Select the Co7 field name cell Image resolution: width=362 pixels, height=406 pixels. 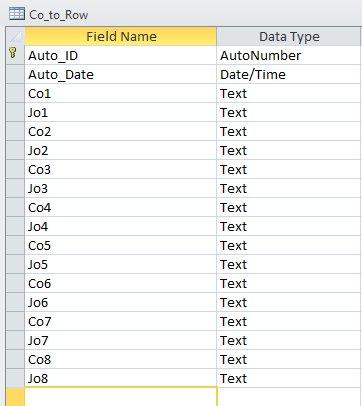pyautogui.click(x=121, y=321)
